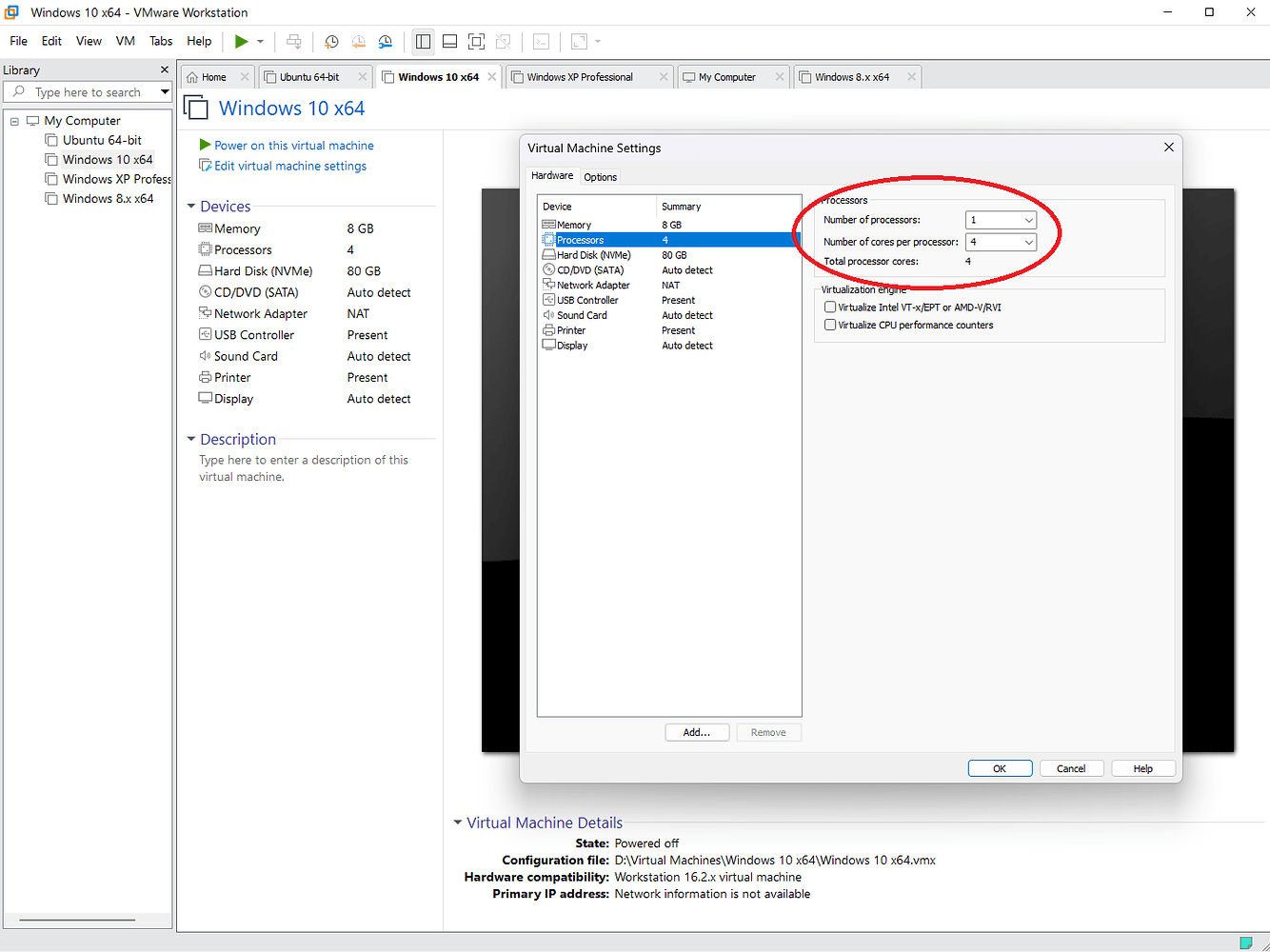Open the library search filter dropdown arrow

pos(165,92)
